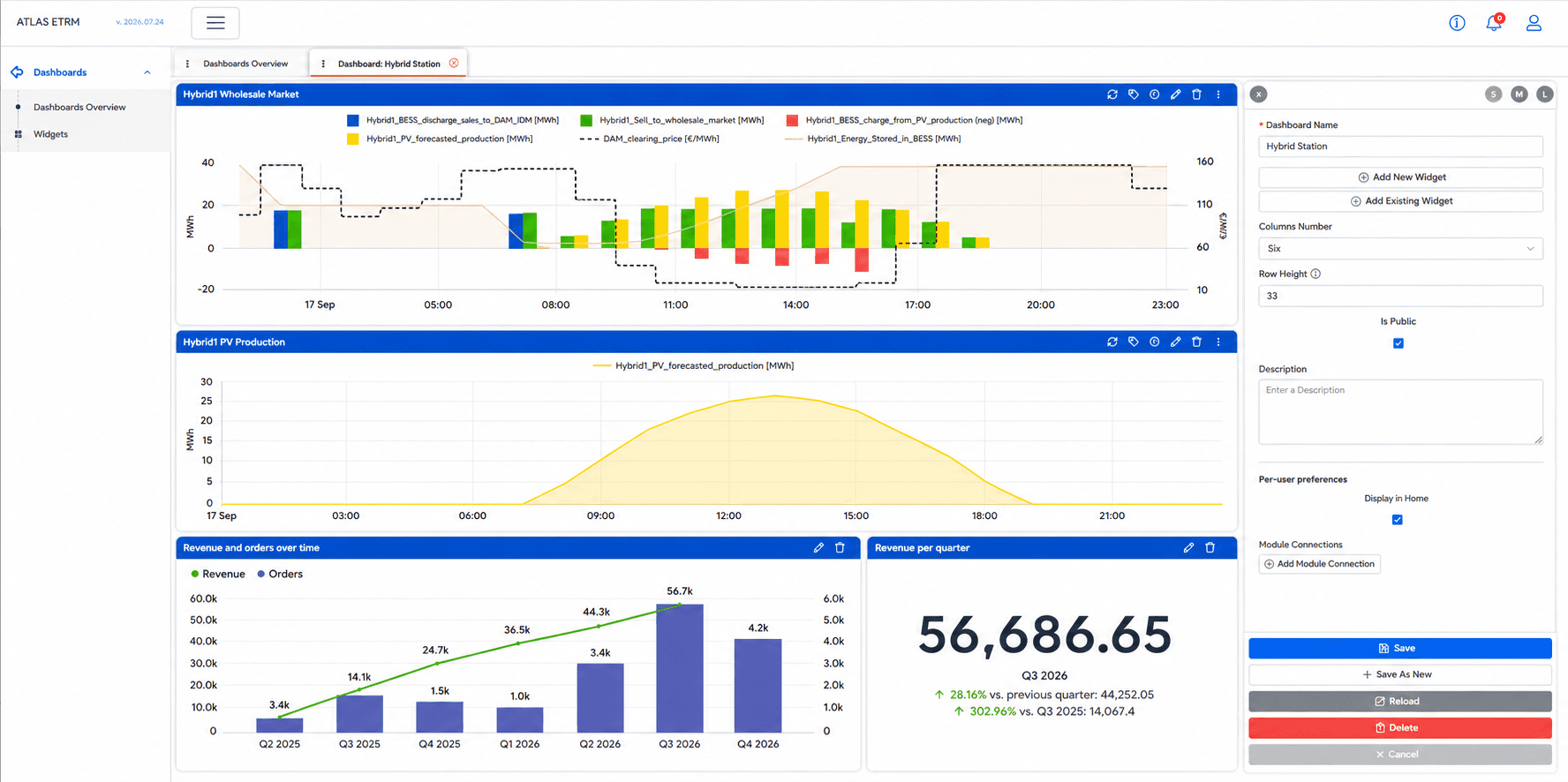This screenshot has width=1568, height=782.
Task: Switch to Dashboard: Hybrid Station tab
Action: [x=388, y=64]
